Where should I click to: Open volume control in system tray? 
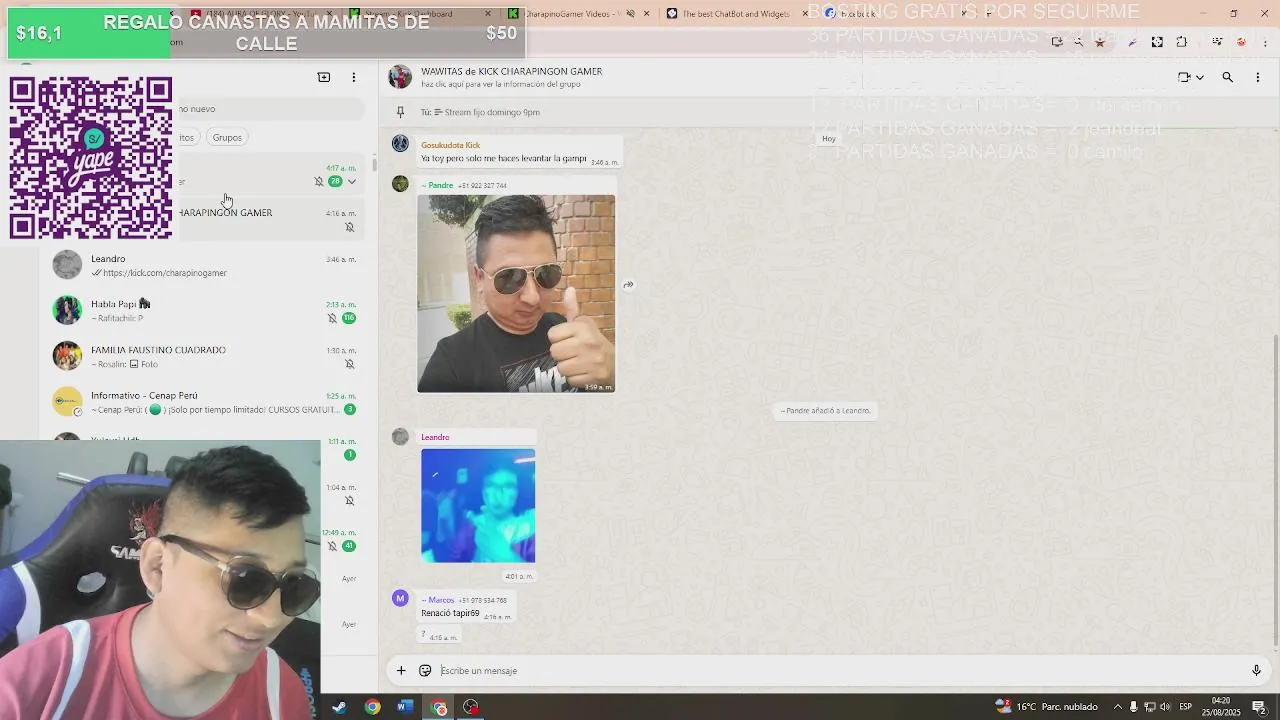[x=1164, y=707]
